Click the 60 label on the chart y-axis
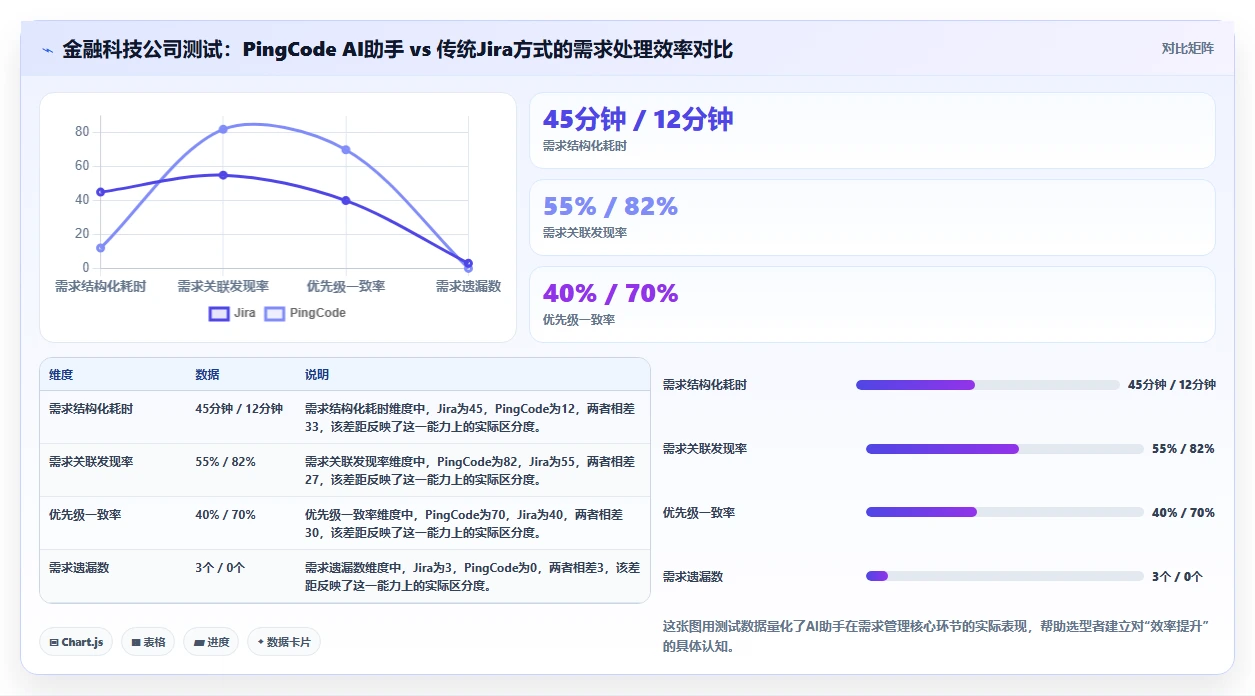Image resolution: width=1255 pixels, height=696 pixels. click(82, 166)
